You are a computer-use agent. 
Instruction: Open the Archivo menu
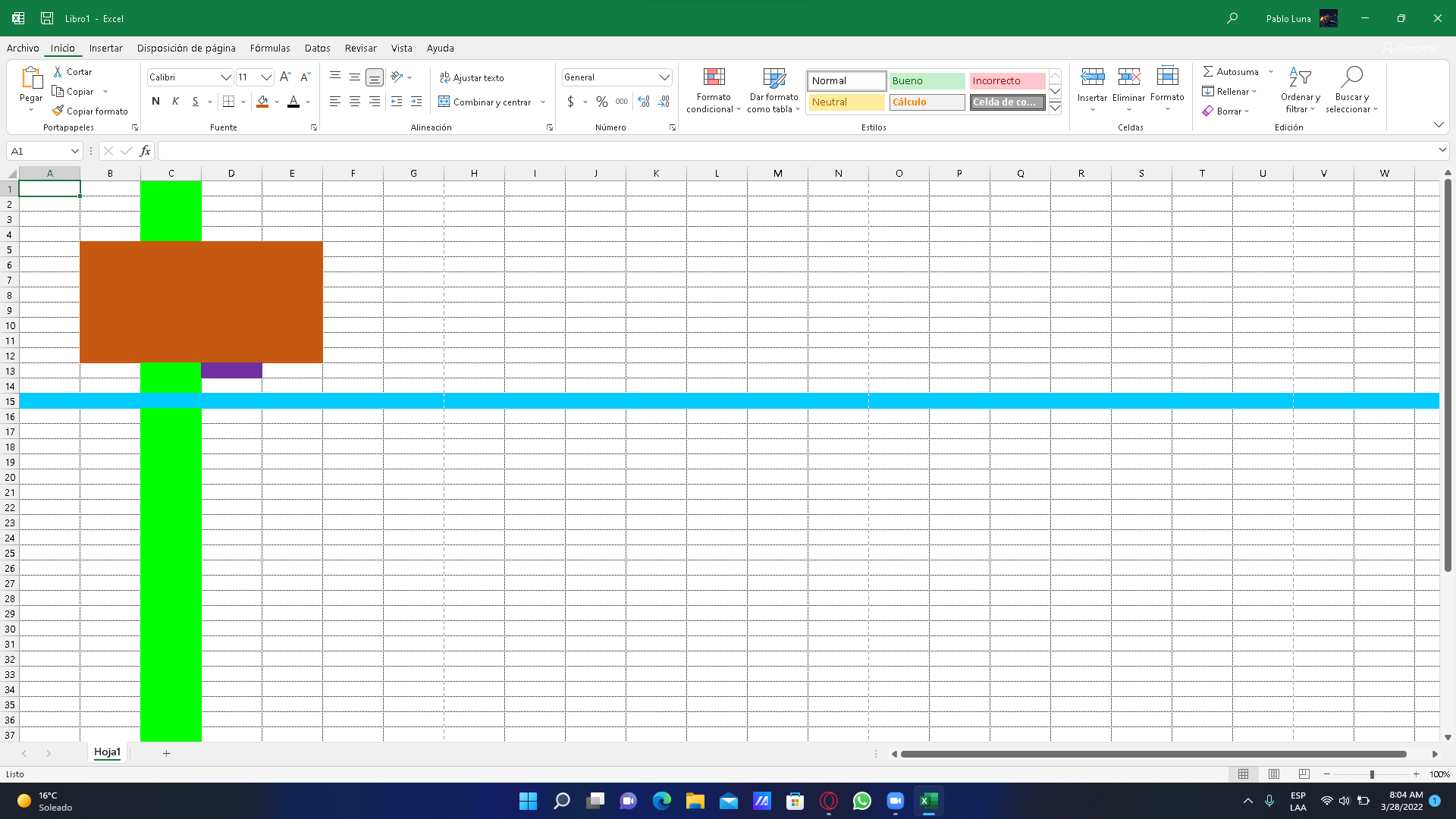(x=23, y=48)
